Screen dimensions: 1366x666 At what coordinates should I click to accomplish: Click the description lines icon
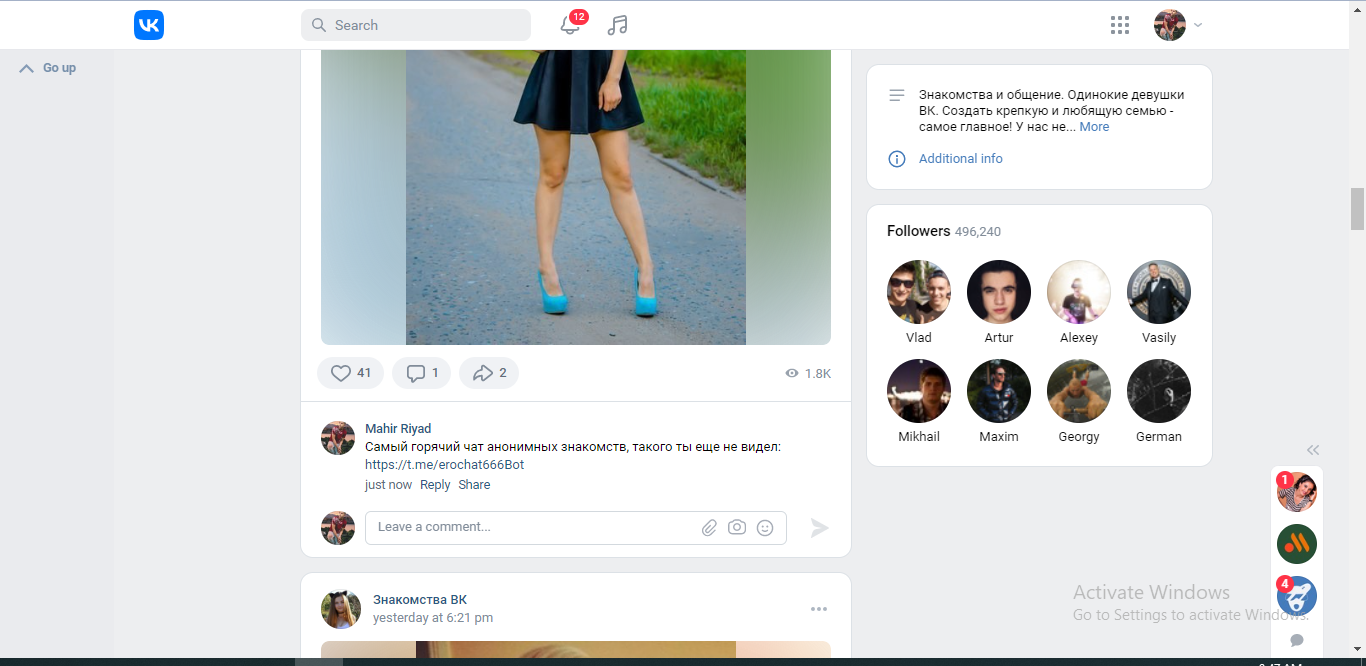[897, 96]
